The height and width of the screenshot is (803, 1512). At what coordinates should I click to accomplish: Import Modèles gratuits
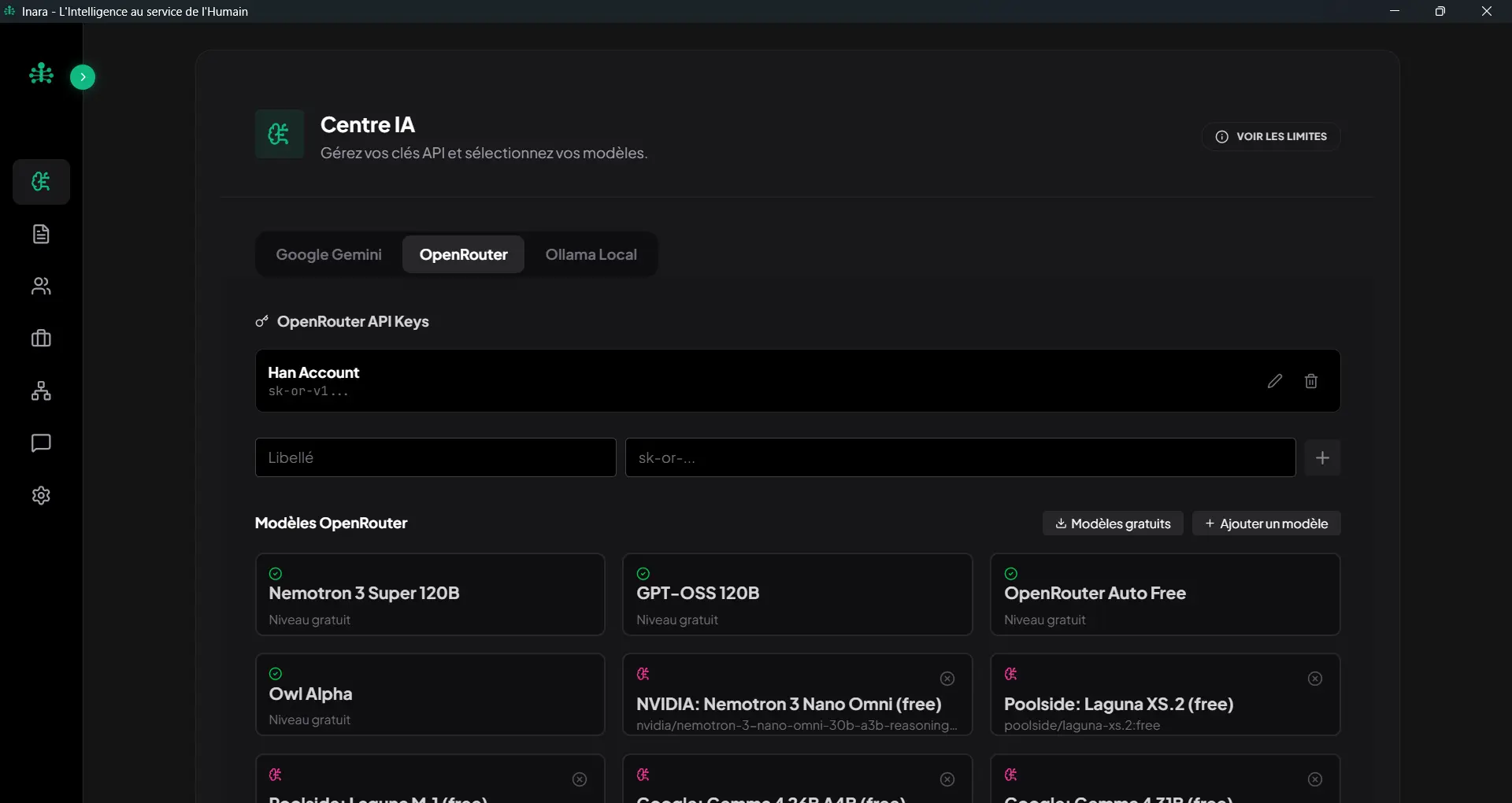1113,524
